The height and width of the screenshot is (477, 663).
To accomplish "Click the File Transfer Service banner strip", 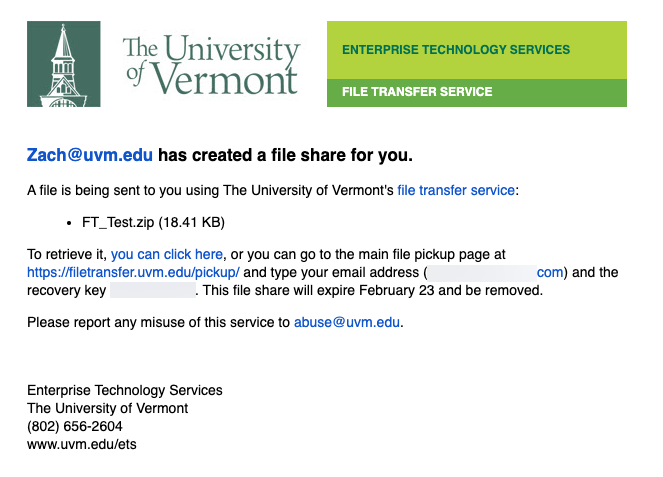I will pyautogui.click(x=477, y=93).
